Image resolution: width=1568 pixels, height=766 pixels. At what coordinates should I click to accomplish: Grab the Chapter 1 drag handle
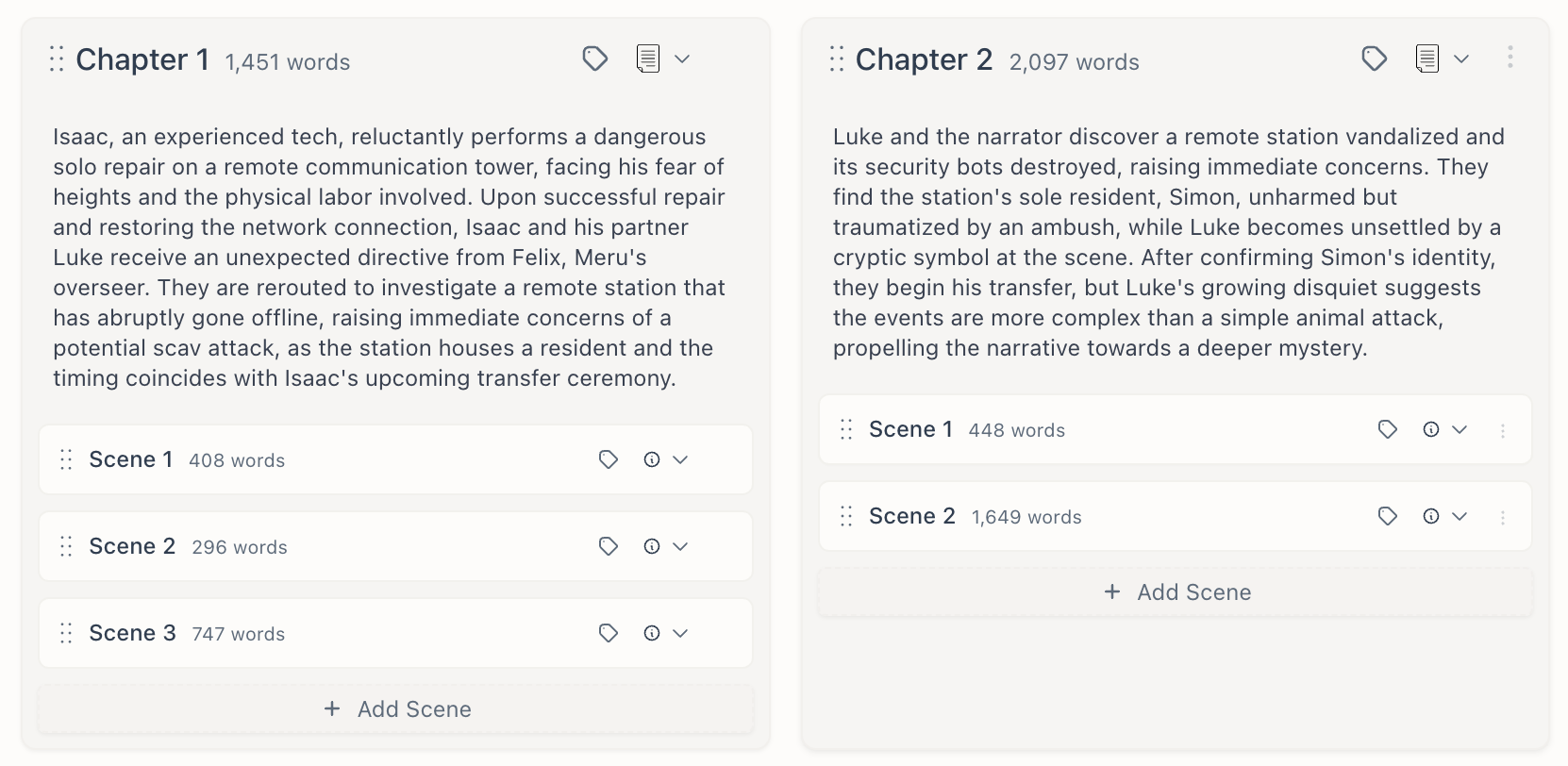point(56,58)
